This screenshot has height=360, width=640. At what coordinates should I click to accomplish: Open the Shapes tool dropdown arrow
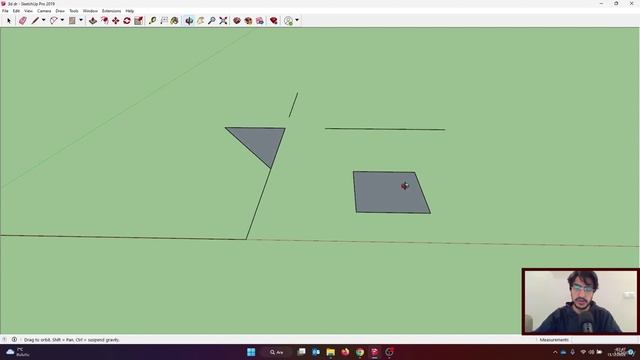(81, 20)
